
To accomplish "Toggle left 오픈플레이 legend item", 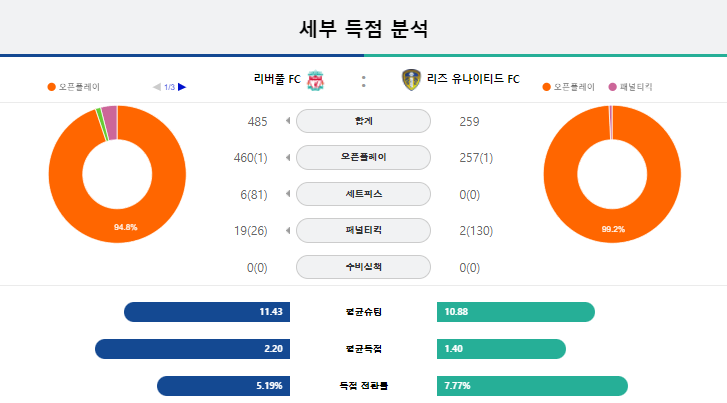I will tap(74, 87).
